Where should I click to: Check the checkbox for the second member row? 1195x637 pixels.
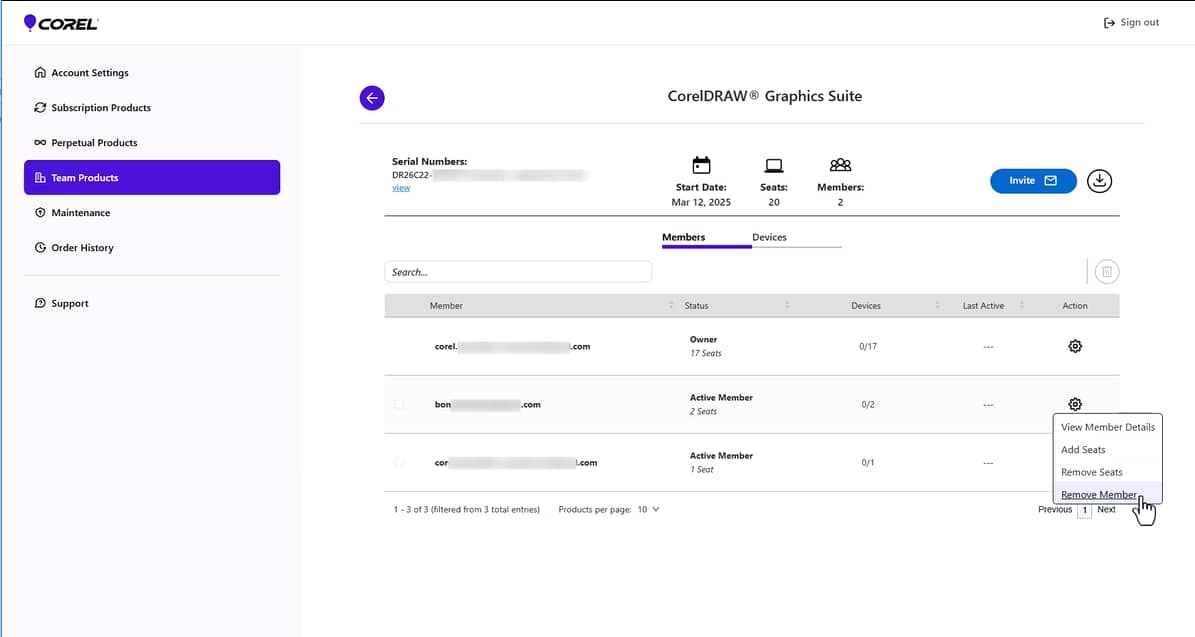tap(400, 404)
